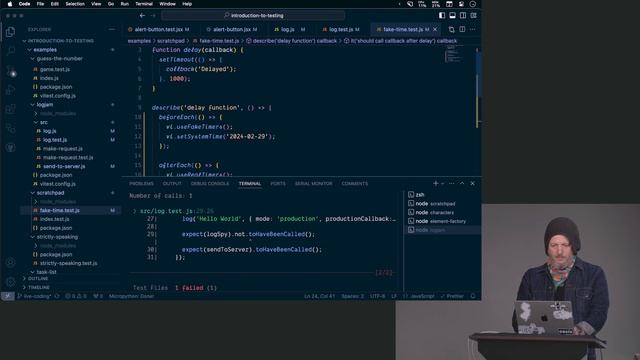Open game.test.js in the explorer

tap(55, 69)
